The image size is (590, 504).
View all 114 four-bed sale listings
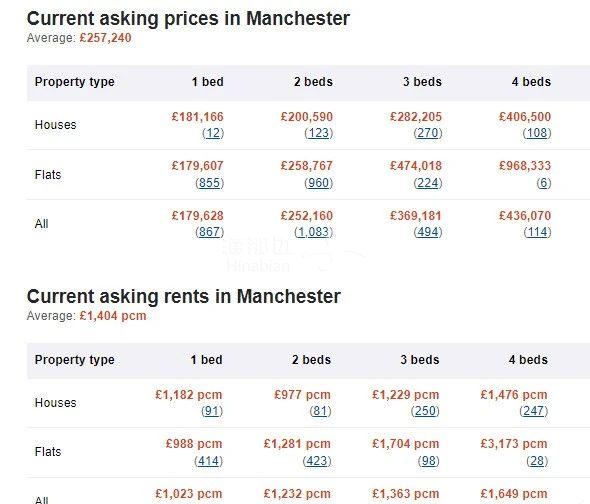tap(537, 232)
